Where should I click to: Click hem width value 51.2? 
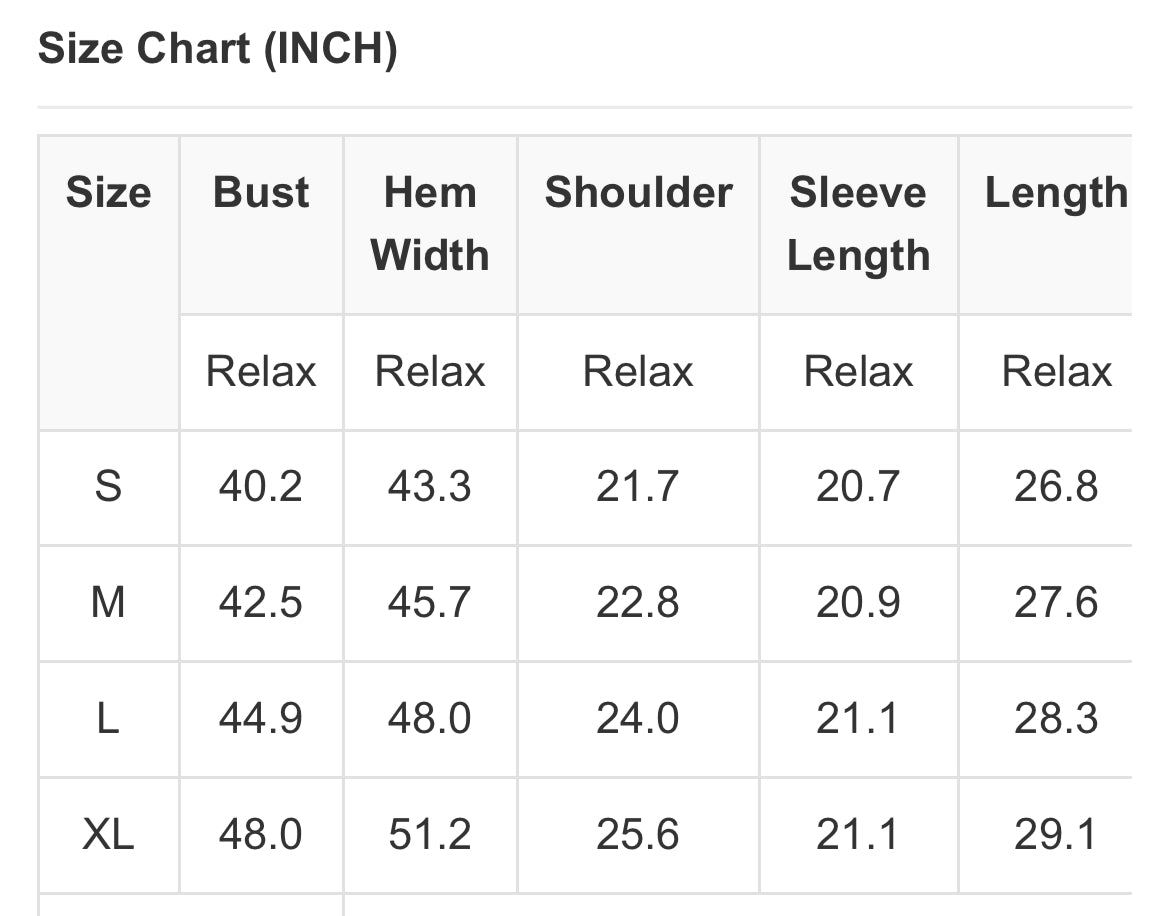tap(429, 834)
